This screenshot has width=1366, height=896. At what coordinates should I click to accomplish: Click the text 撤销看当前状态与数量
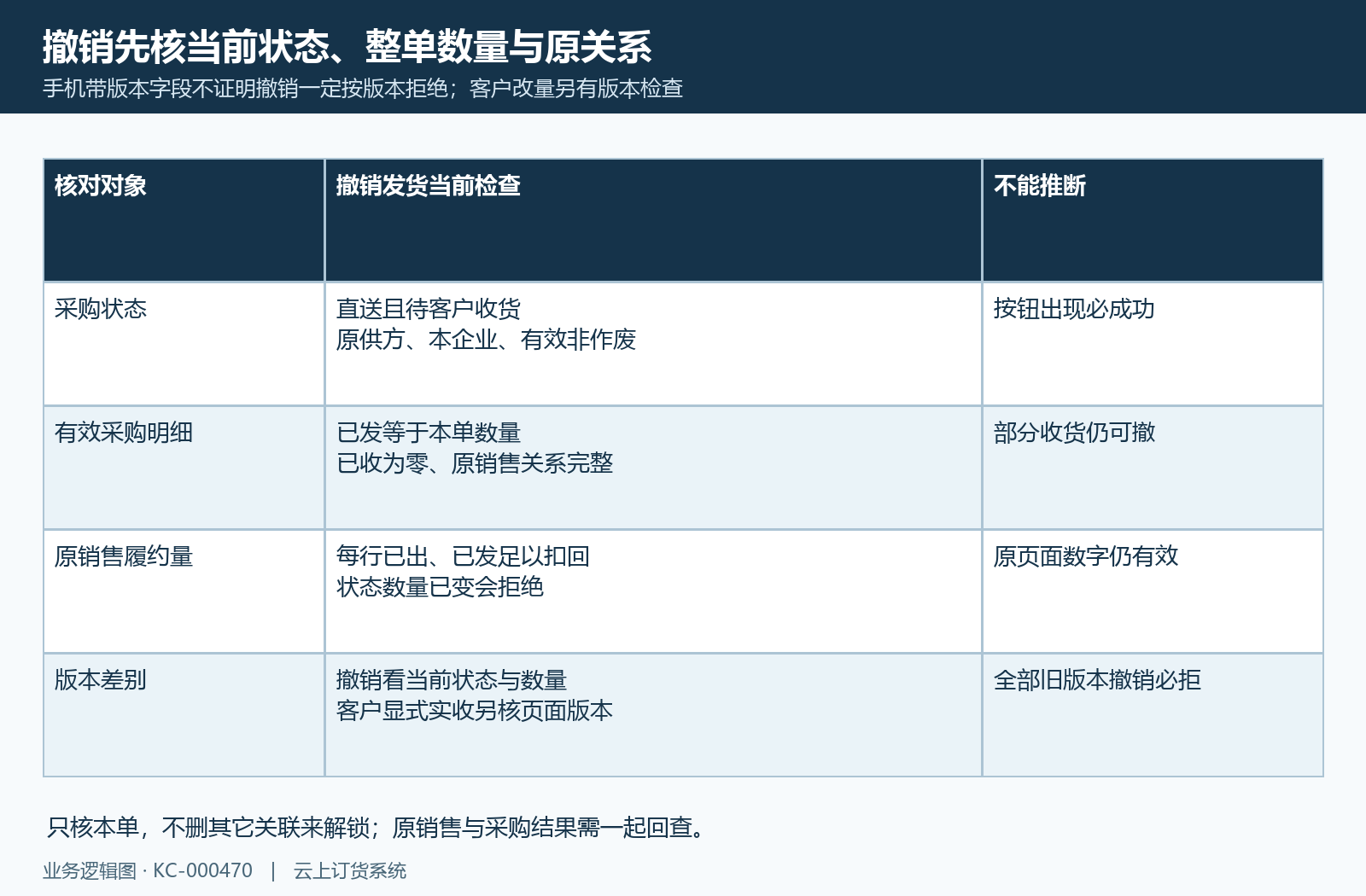click(x=452, y=680)
